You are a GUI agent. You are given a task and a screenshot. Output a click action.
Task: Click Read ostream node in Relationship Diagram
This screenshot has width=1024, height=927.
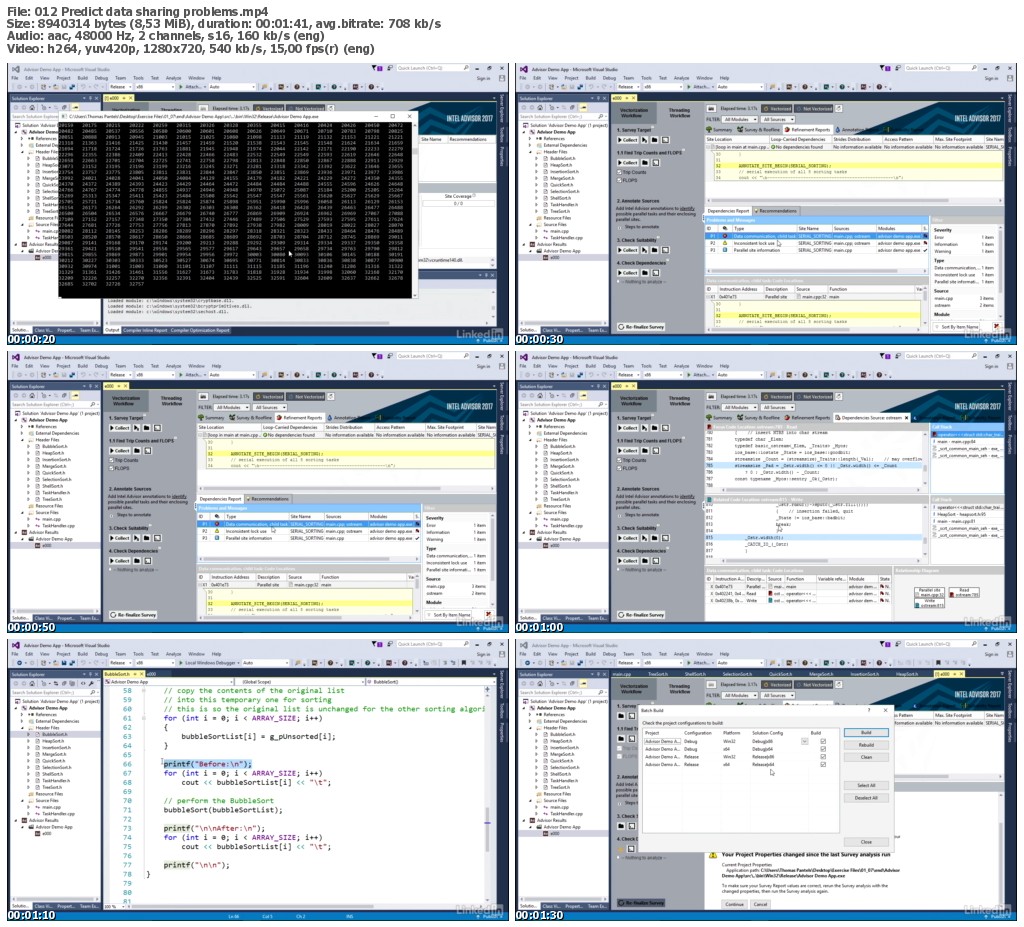coord(964,592)
